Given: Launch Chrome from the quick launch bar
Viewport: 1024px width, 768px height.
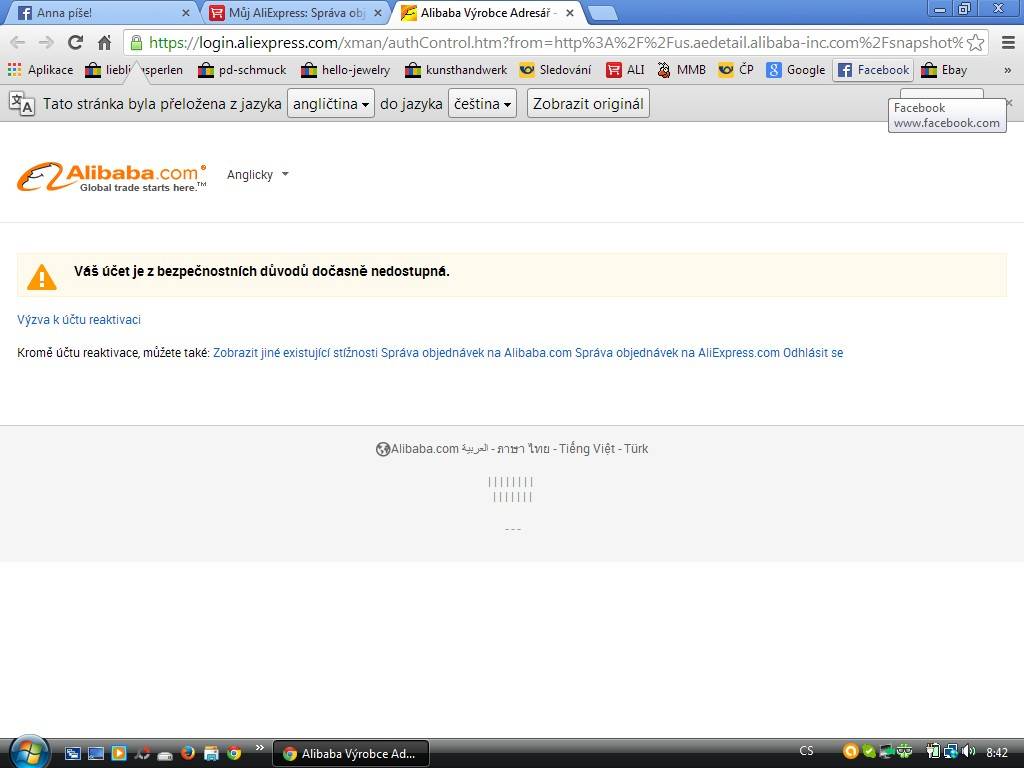Looking at the screenshot, I should [234, 753].
